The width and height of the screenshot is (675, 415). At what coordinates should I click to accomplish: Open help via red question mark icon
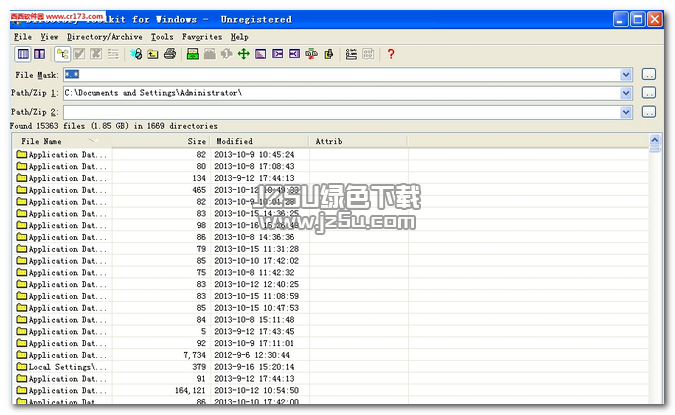(x=391, y=54)
